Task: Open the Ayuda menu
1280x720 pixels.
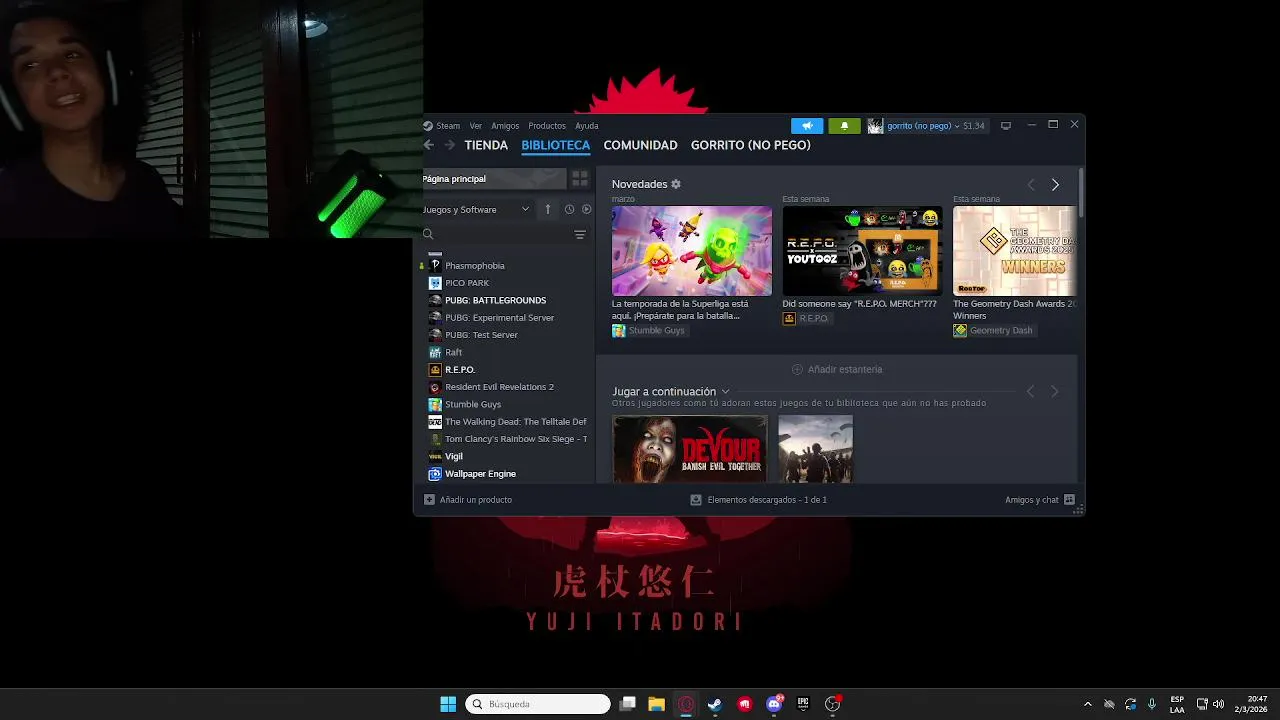Action: click(x=587, y=126)
